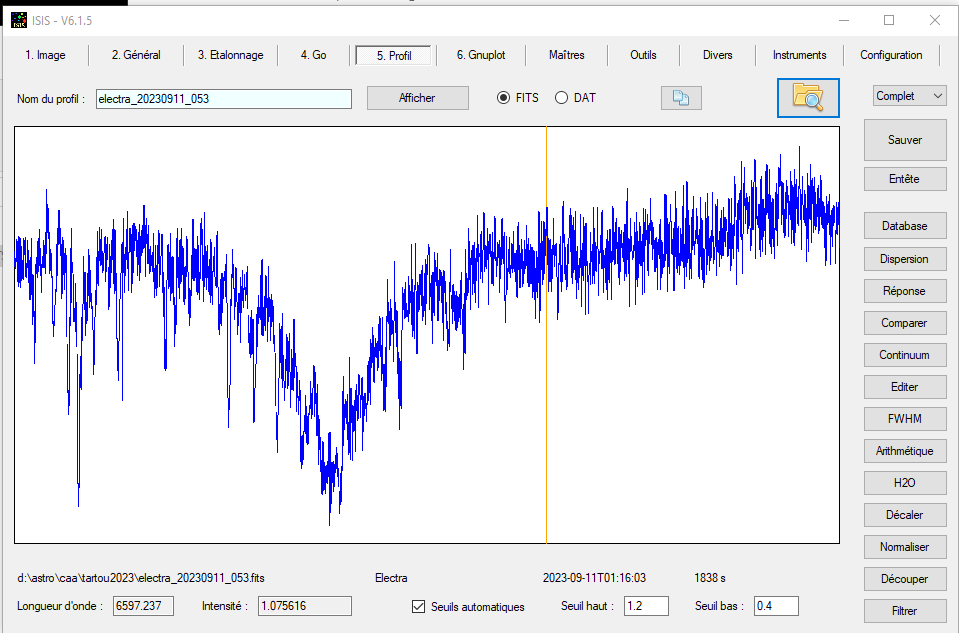Open the Outils tab

(x=643, y=55)
